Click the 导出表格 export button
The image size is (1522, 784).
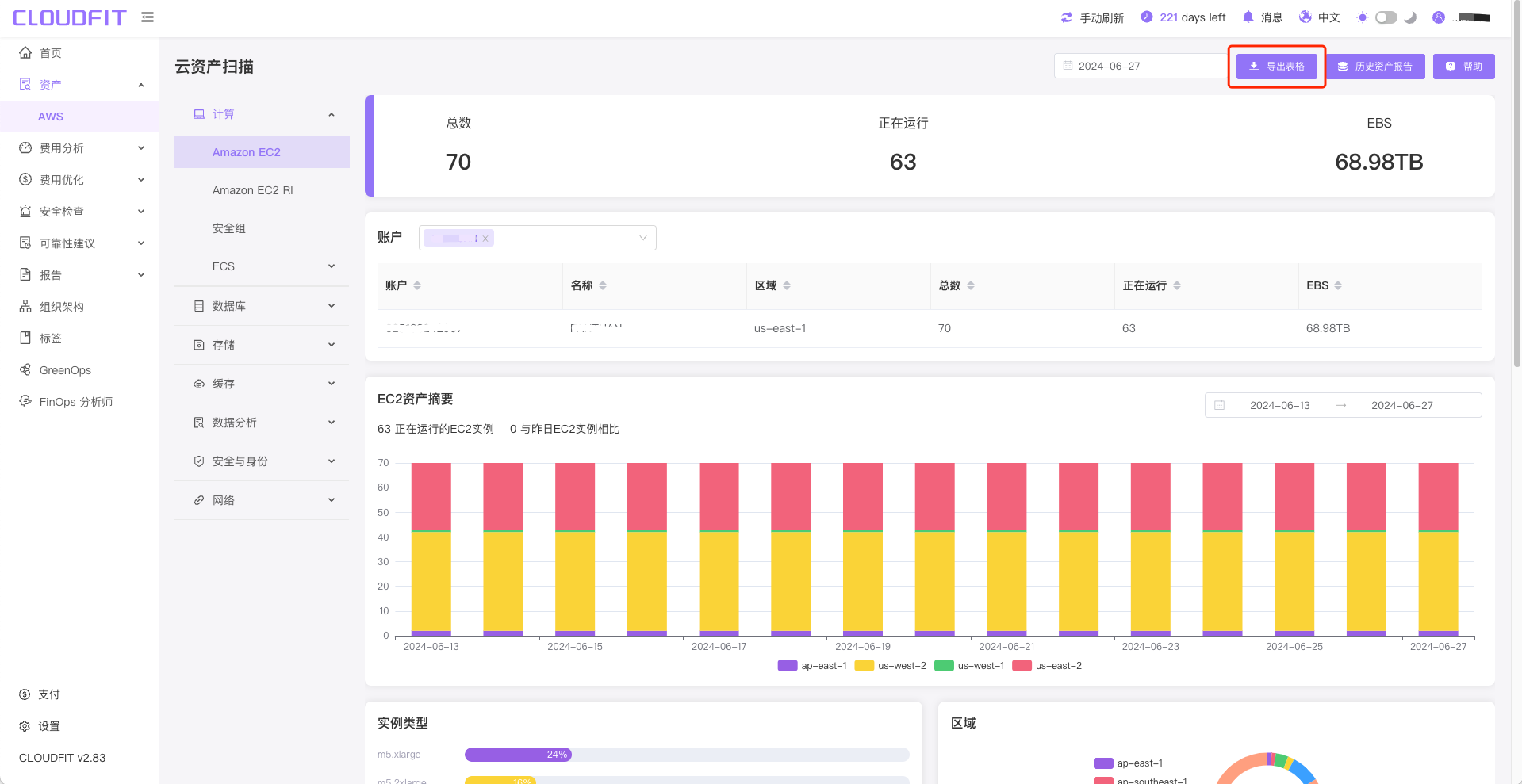tap(1277, 67)
